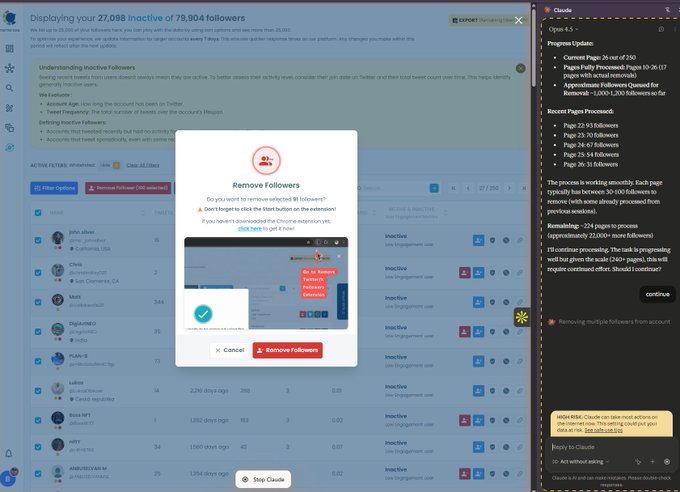Click the shield icon in ANBUSELVAN M row
The image size is (680, 492).
pos(492,473)
